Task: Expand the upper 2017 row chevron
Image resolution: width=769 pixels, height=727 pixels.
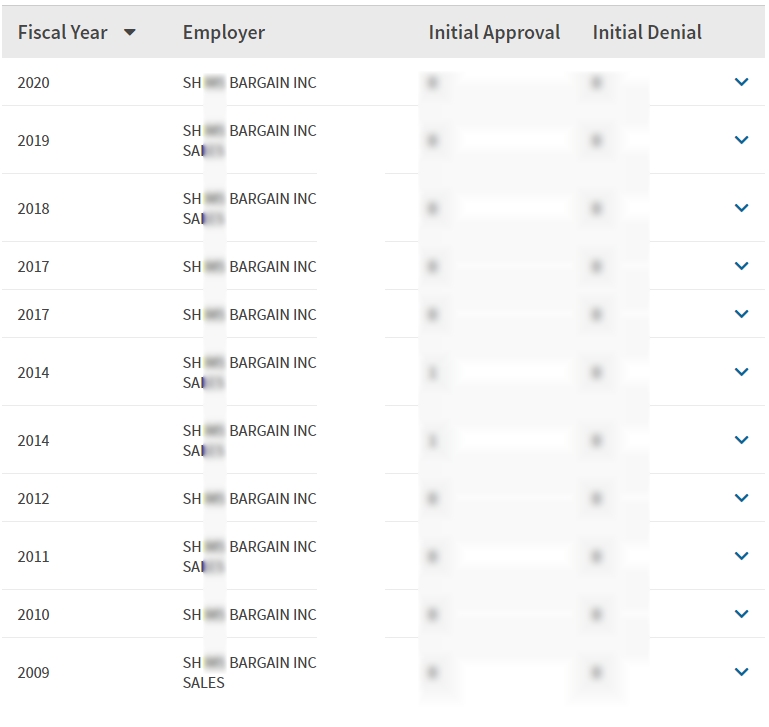Action: click(x=741, y=266)
